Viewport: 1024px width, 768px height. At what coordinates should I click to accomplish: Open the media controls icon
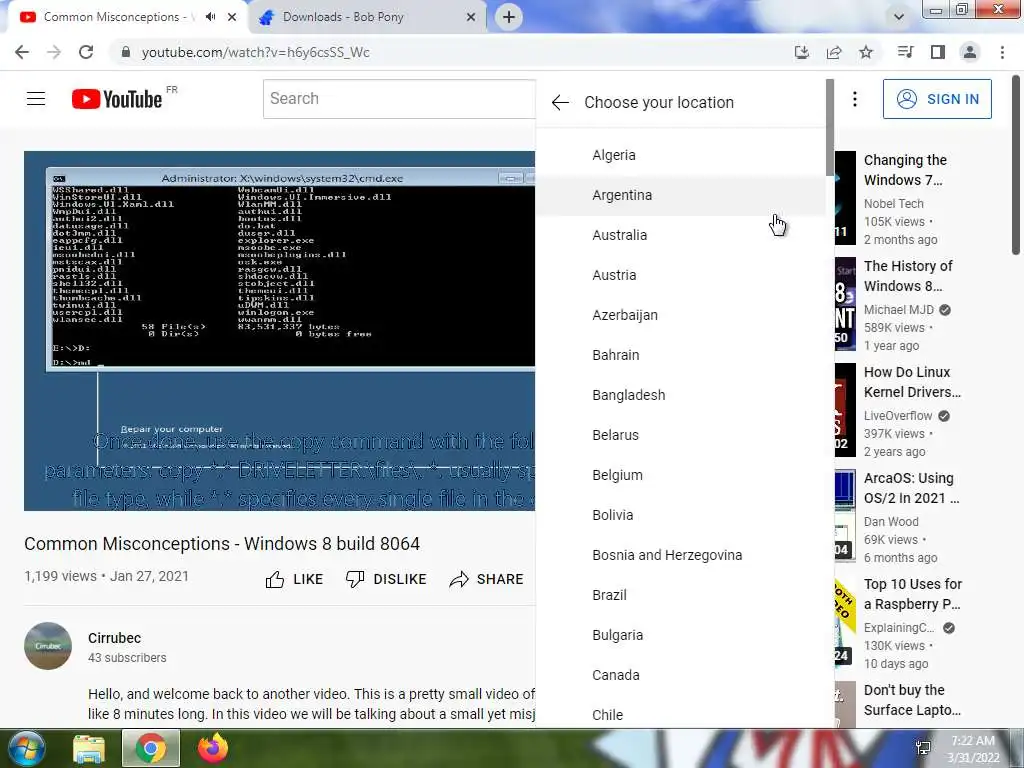point(905,52)
